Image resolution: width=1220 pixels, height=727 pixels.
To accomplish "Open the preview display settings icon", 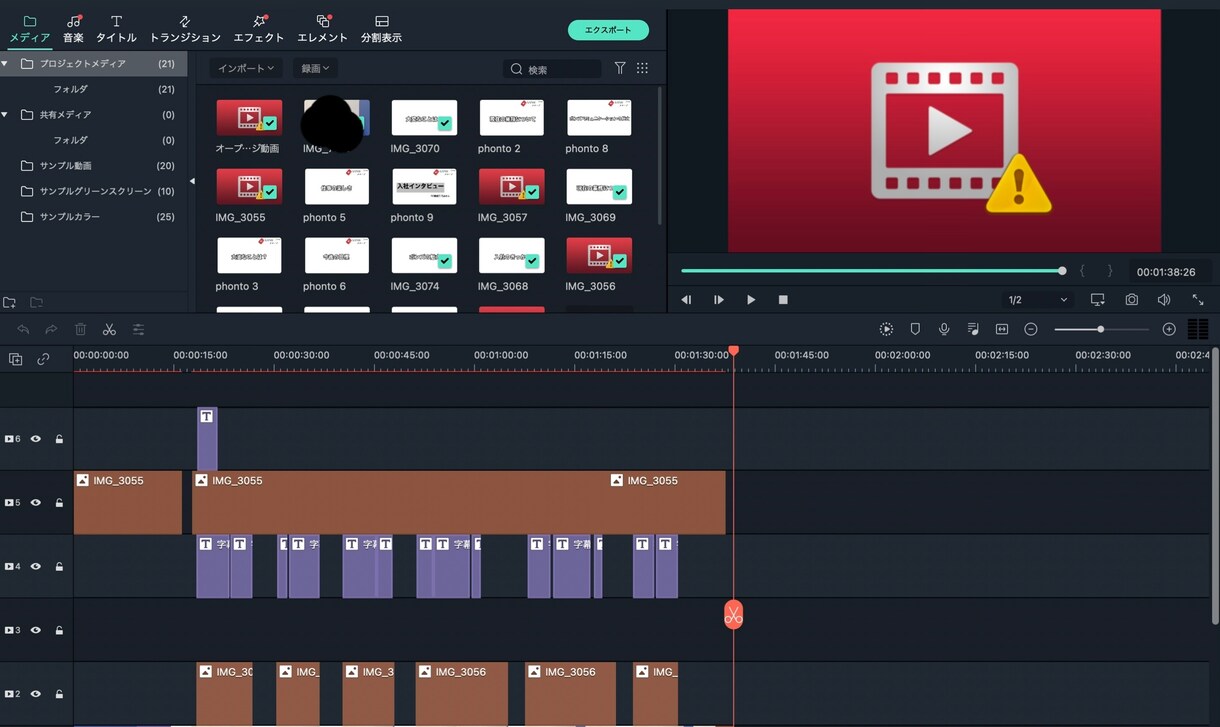I will click(1098, 299).
